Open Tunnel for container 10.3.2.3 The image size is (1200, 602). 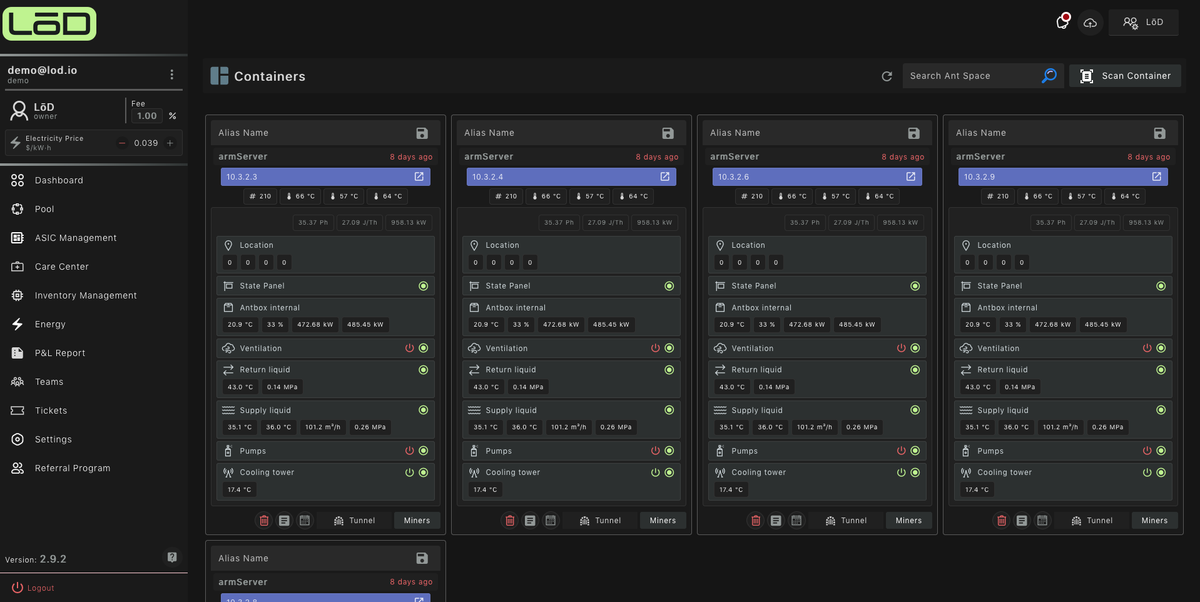[x=354, y=520]
